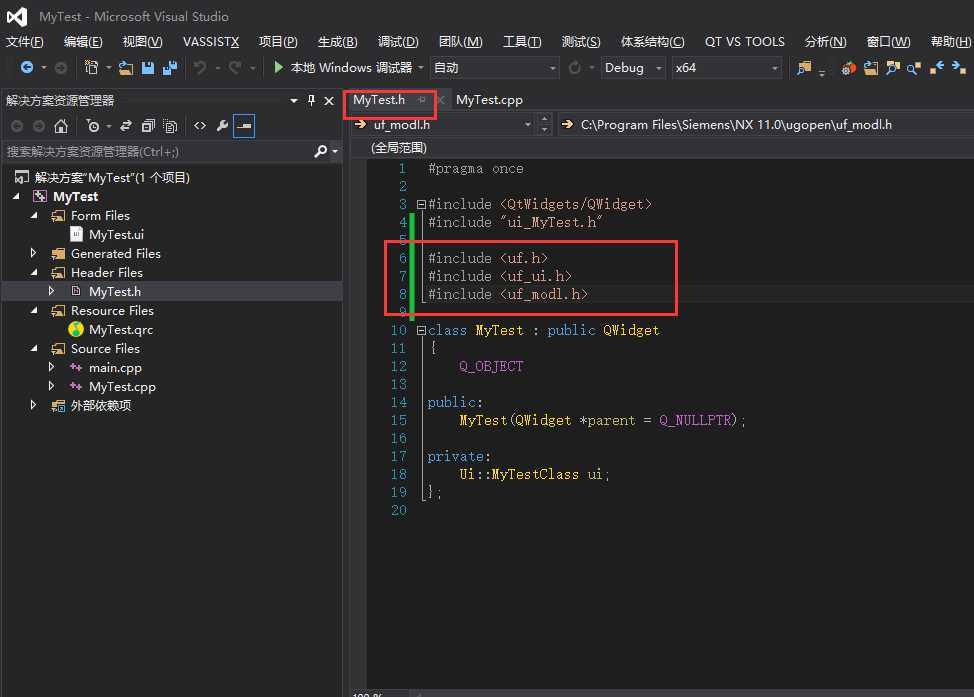The width and height of the screenshot is (974, 697).
Task: Collapse the class MyTest outlining on line 10
Action: pos(421,330)
